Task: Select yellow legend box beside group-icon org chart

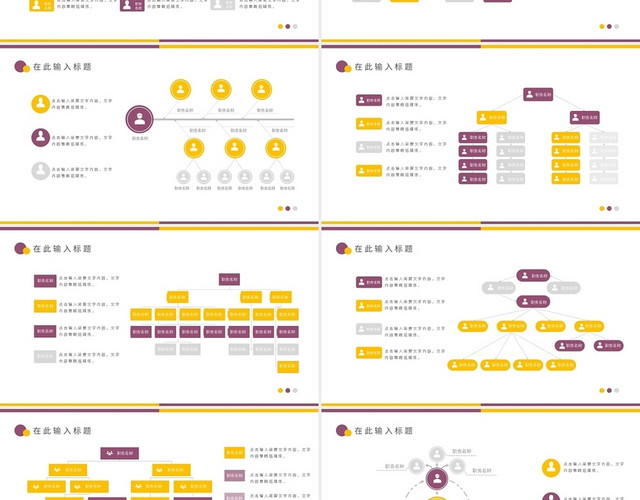Action: point(235,452)
